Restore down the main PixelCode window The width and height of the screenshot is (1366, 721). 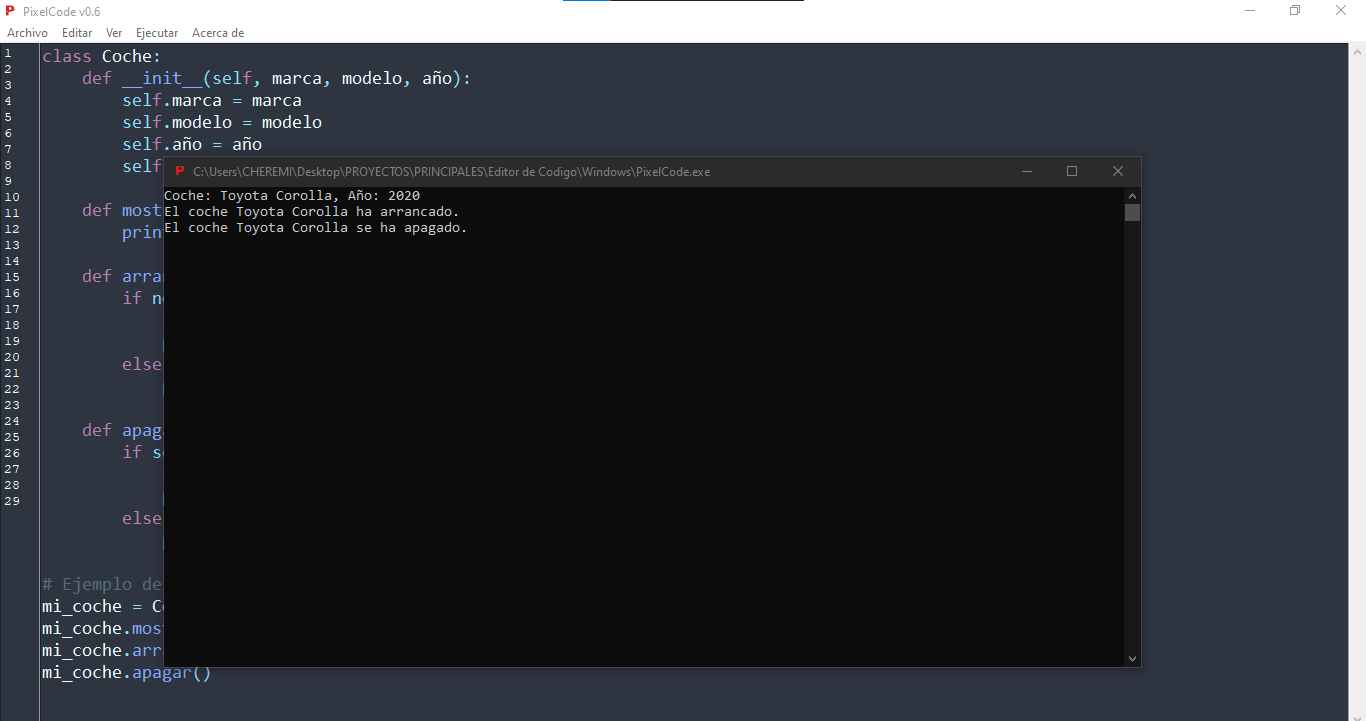click(x=1295, y=11)
